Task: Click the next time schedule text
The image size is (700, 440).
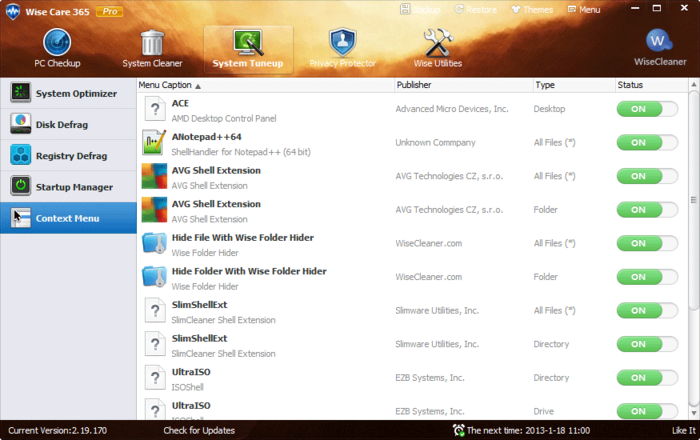Action: point(528,430)
